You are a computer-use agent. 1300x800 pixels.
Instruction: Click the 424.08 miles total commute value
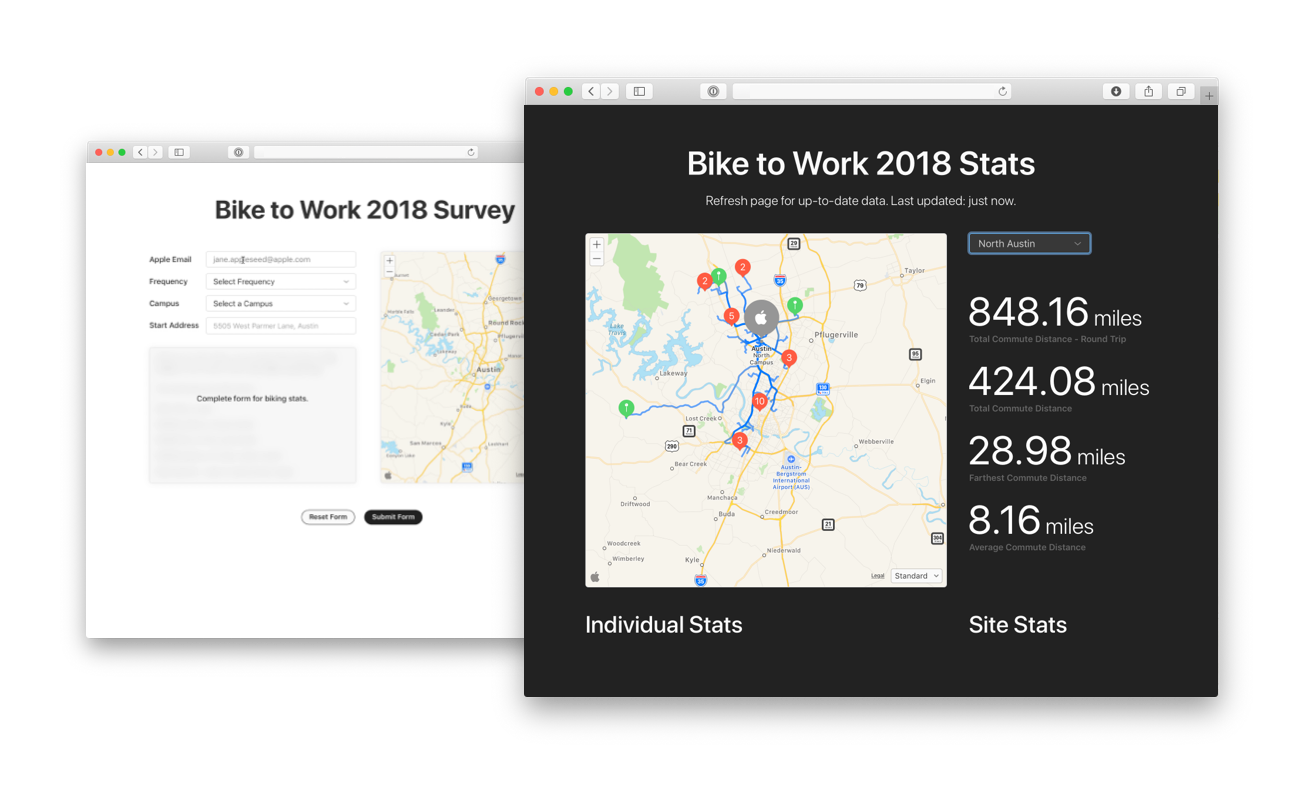point(1059,382)
